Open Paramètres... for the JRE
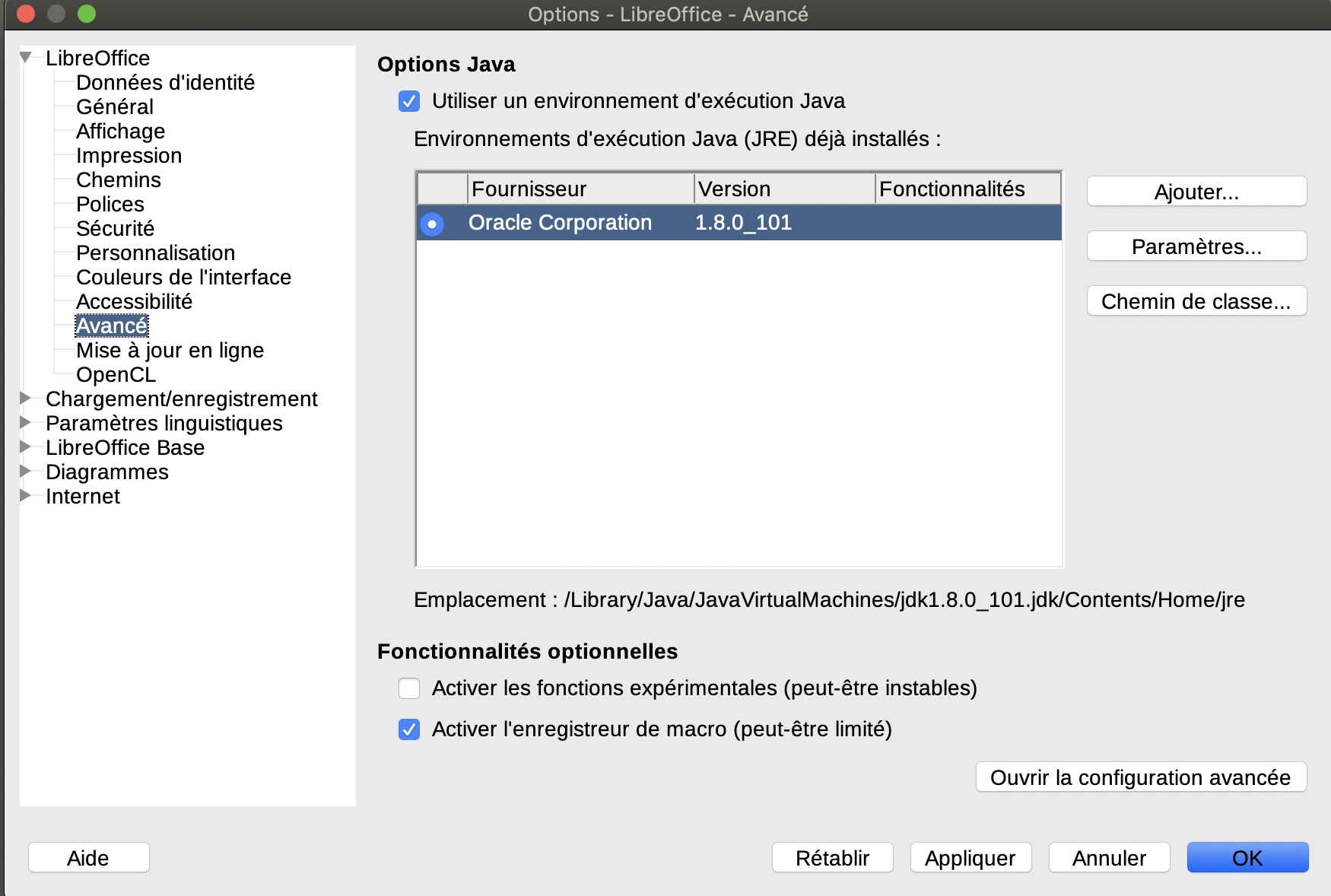This screenshot has height=896, width=1331. tap(1196, 246)
